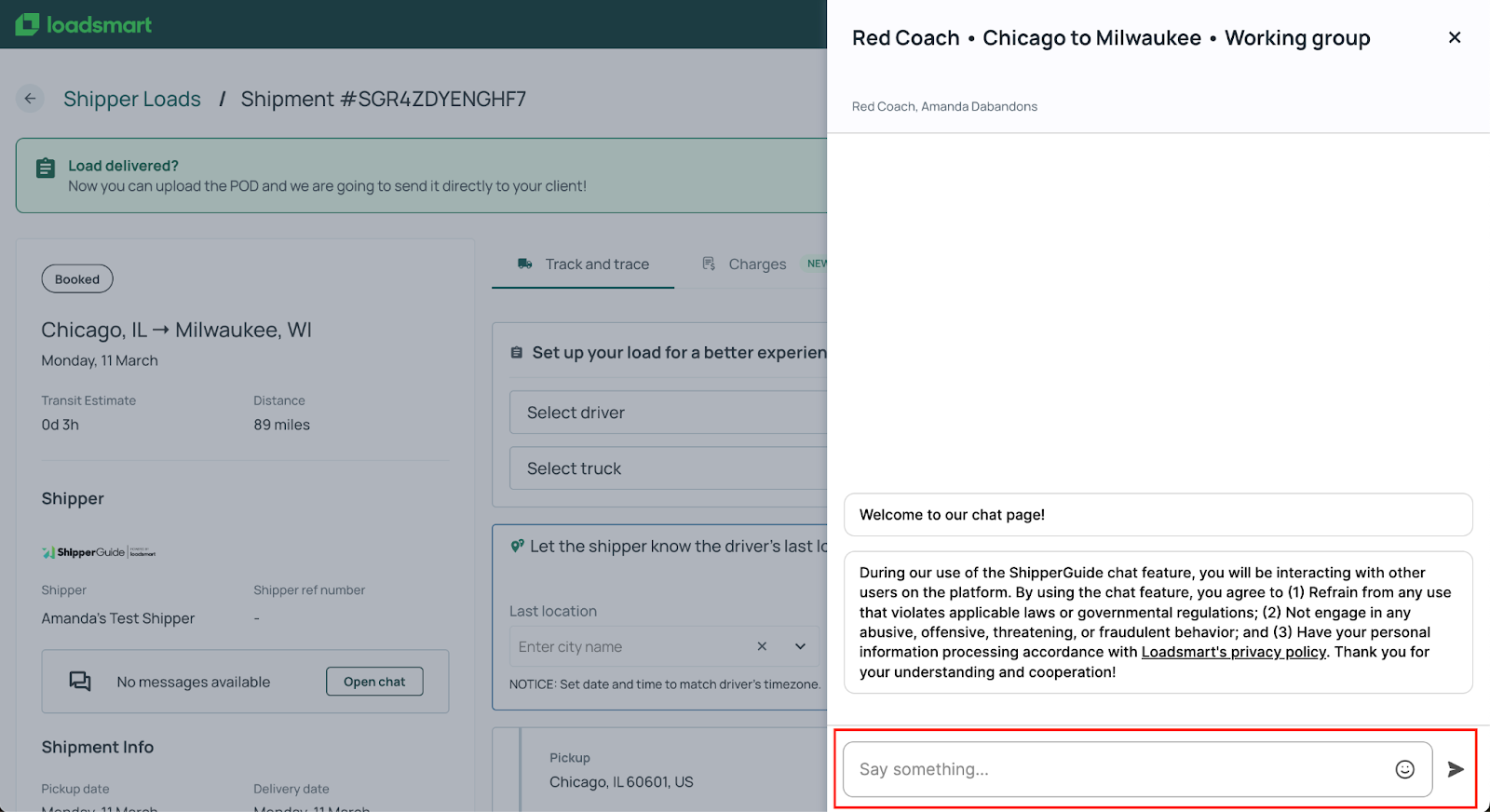
Task: Click the Booked status badge
Action: (x=77, y=279)
